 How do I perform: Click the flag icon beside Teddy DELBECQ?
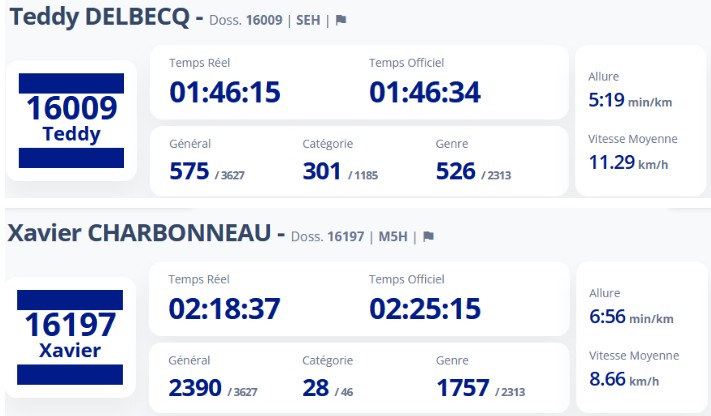point(341,20)
